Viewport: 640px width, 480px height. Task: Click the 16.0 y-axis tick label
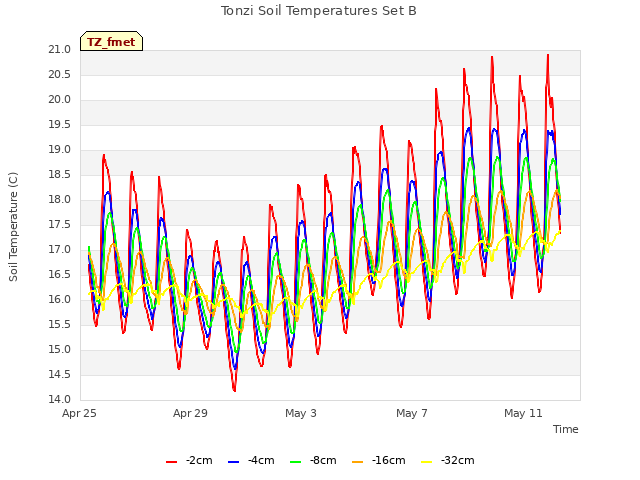tap(60, 300)
